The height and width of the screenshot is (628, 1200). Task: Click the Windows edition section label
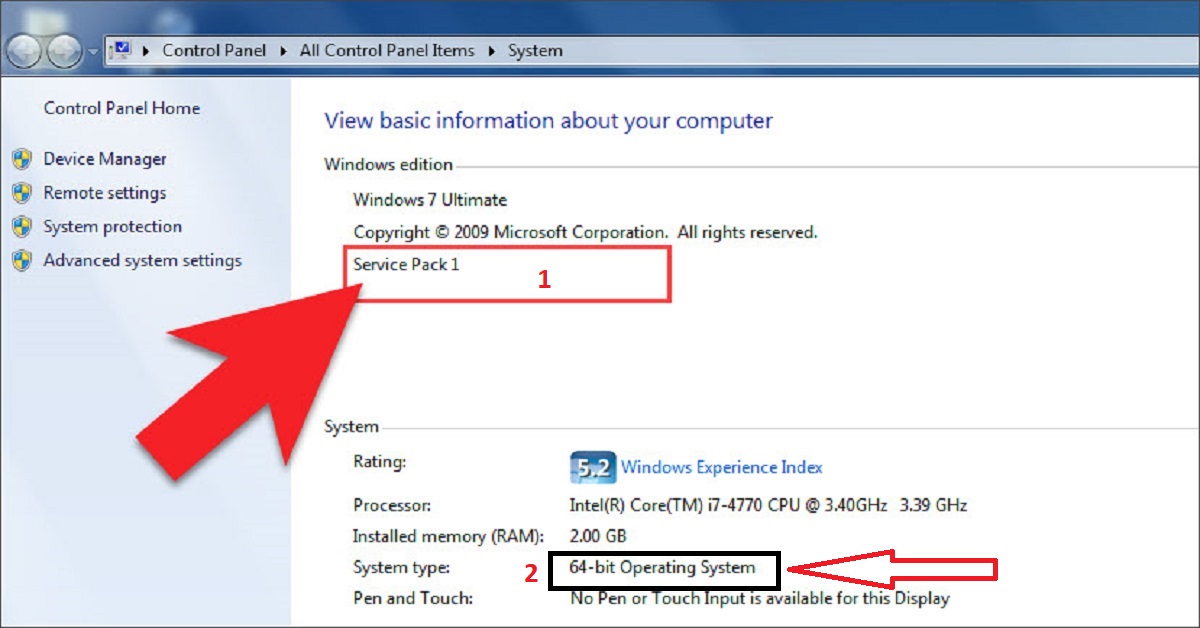[388, 165]
